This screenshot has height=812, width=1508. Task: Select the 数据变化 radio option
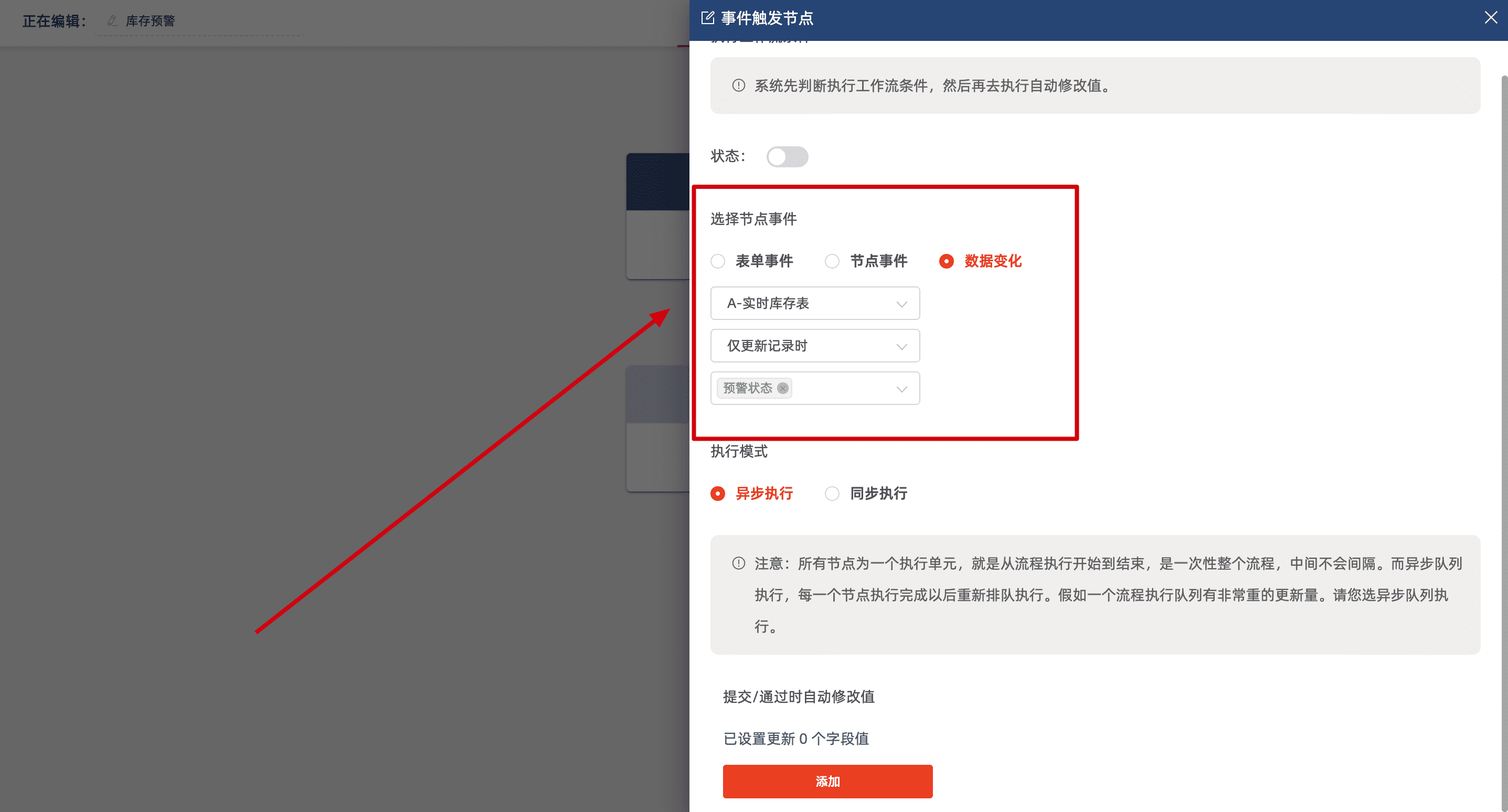tap(946, 261)
